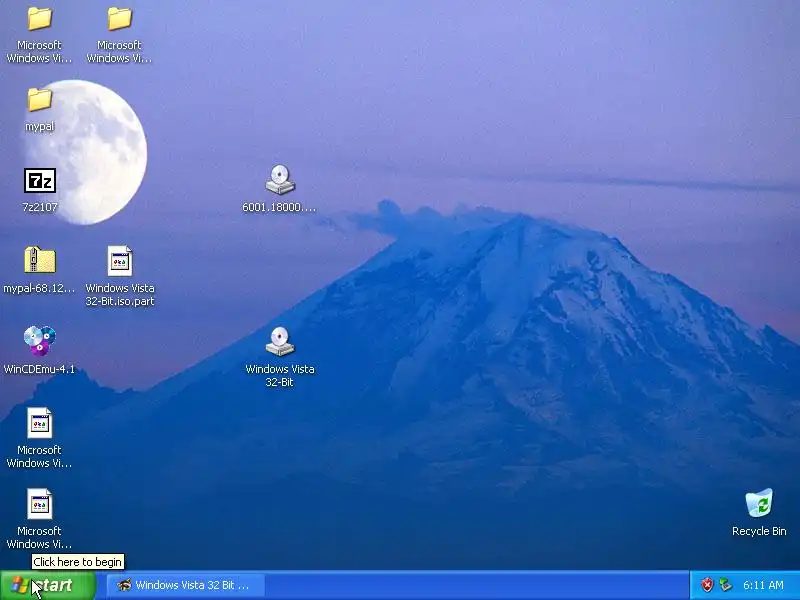
Task: Open the red security shield tray icon
Action: 707,585
